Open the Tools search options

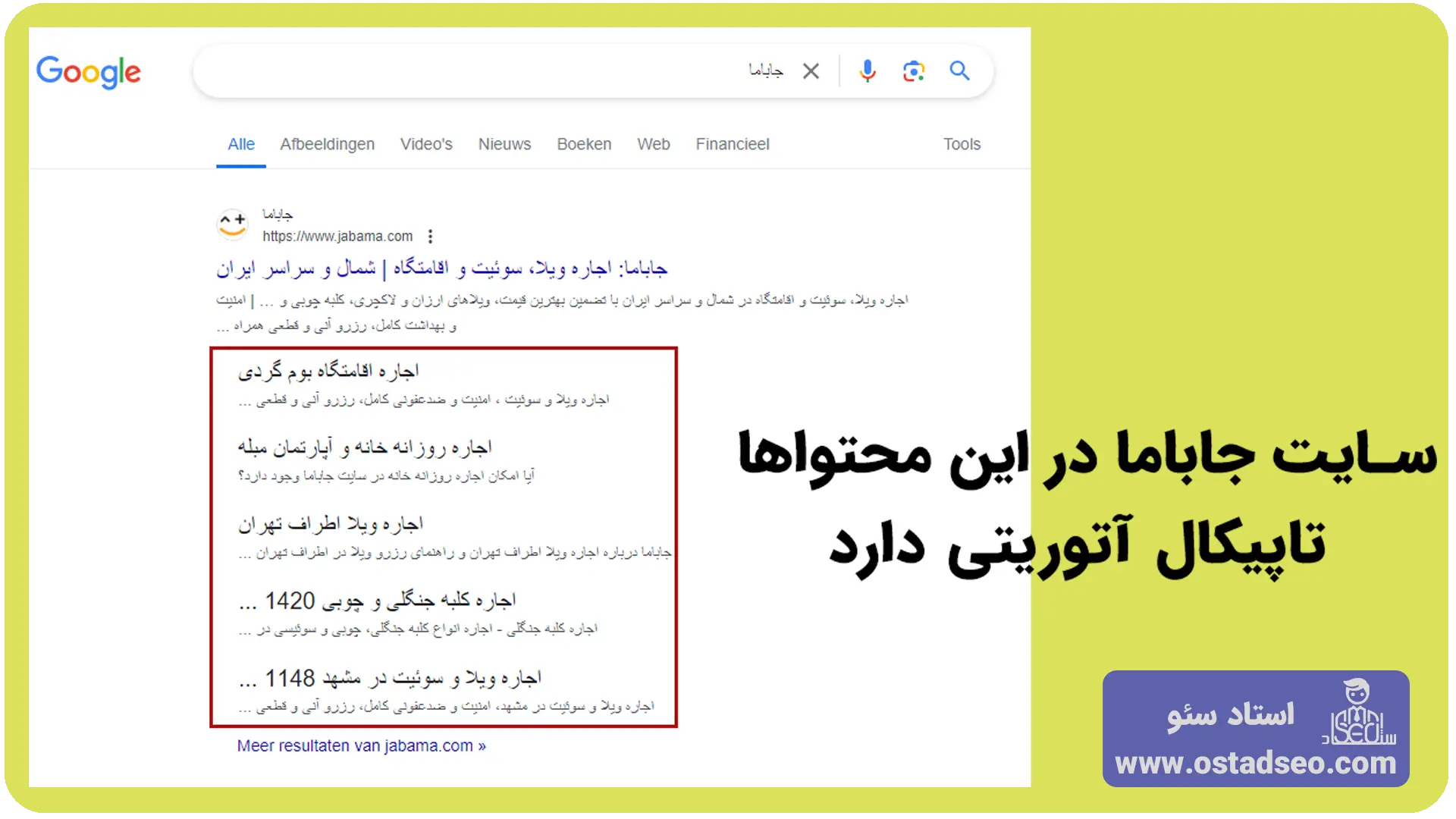[x=962, y=144]
